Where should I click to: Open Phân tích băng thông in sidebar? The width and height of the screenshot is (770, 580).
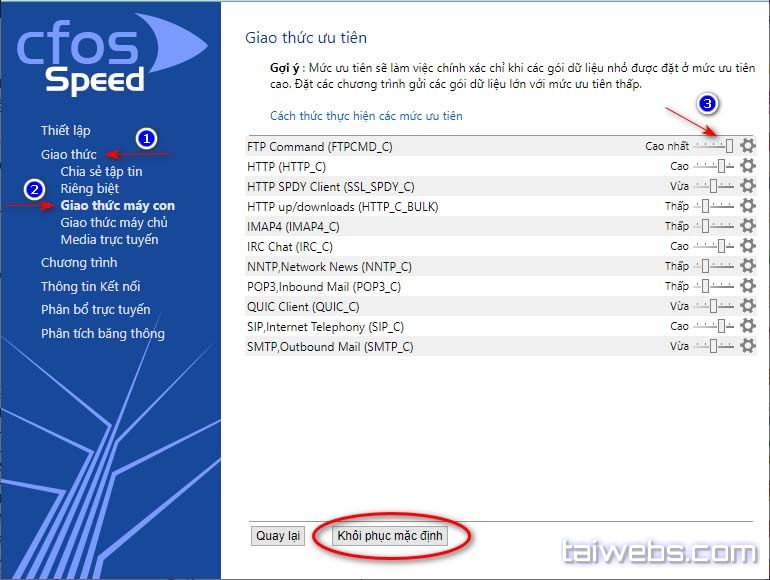point(102,333)
